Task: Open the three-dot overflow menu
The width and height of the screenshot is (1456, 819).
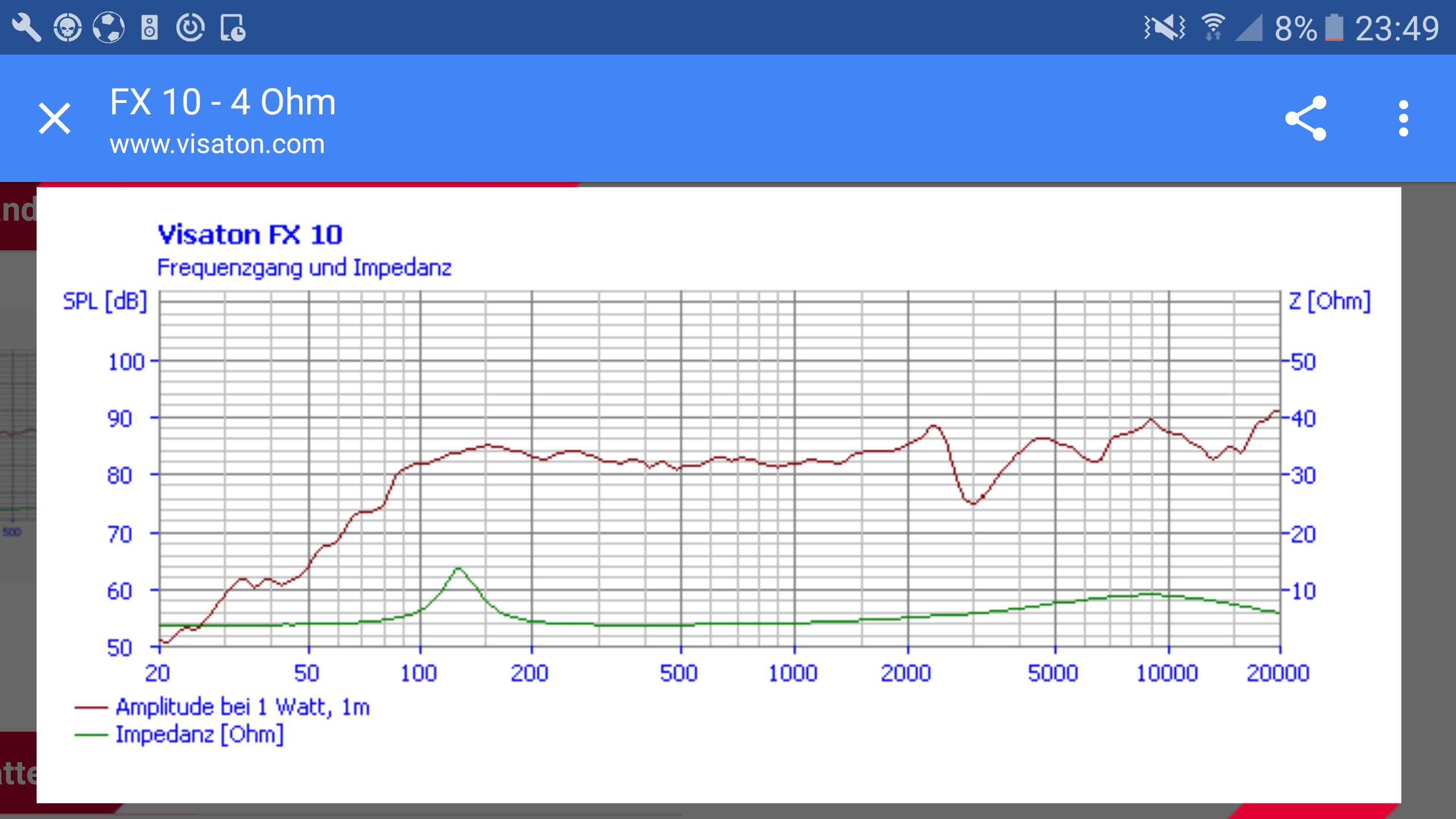Action: coord(1404,118)
